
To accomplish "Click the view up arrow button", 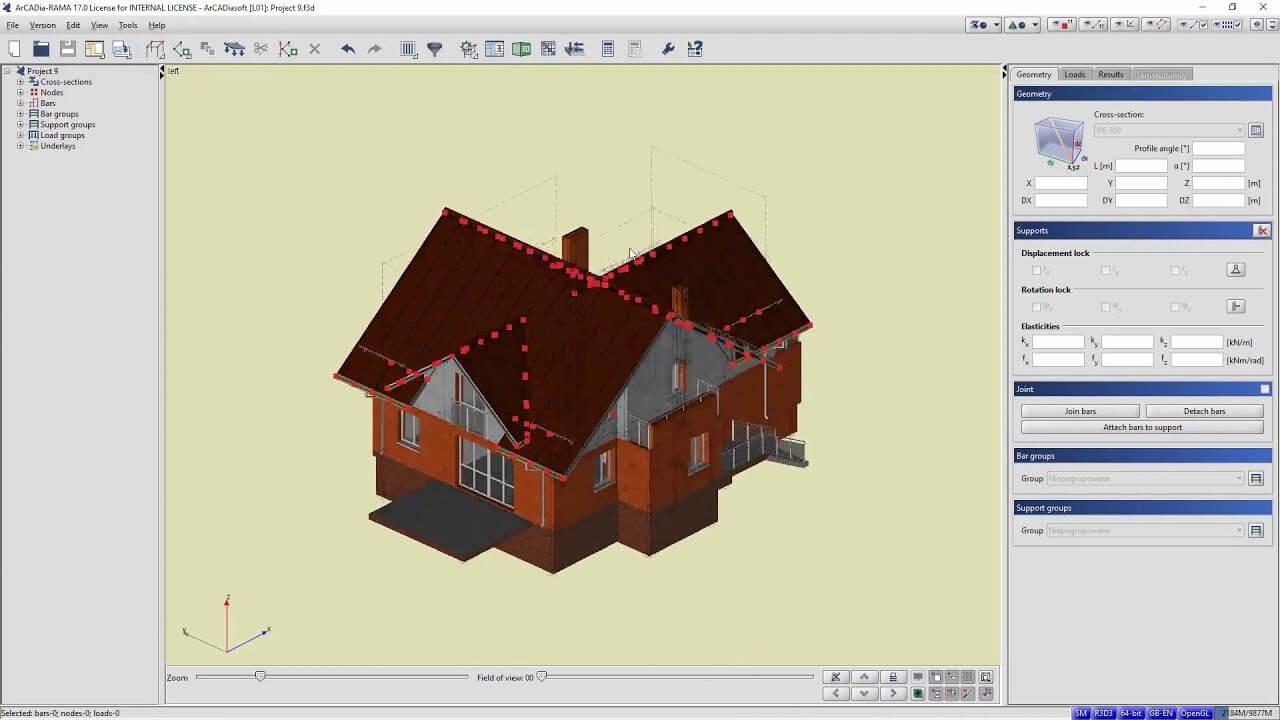I will [x=865, y=677].
